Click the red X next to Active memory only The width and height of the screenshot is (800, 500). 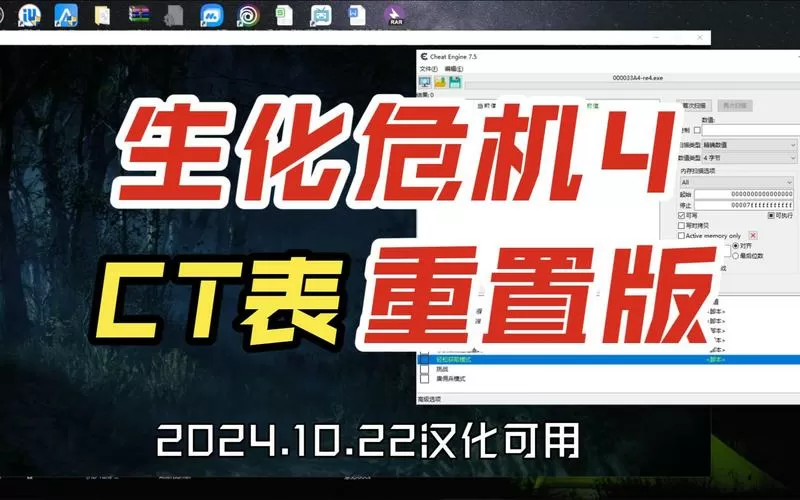(x=753, y=235)
